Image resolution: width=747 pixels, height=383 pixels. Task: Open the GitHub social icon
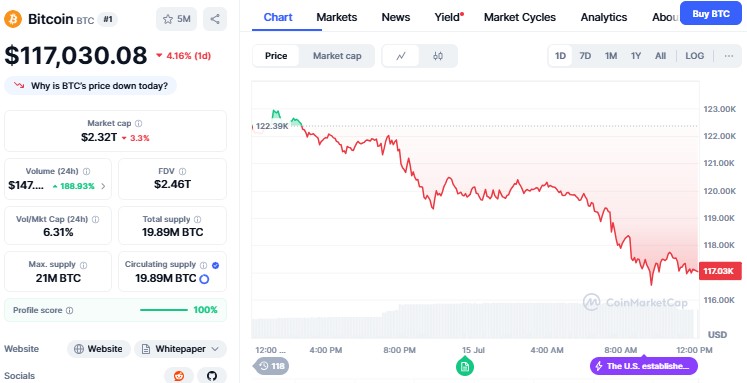[212, 376]
